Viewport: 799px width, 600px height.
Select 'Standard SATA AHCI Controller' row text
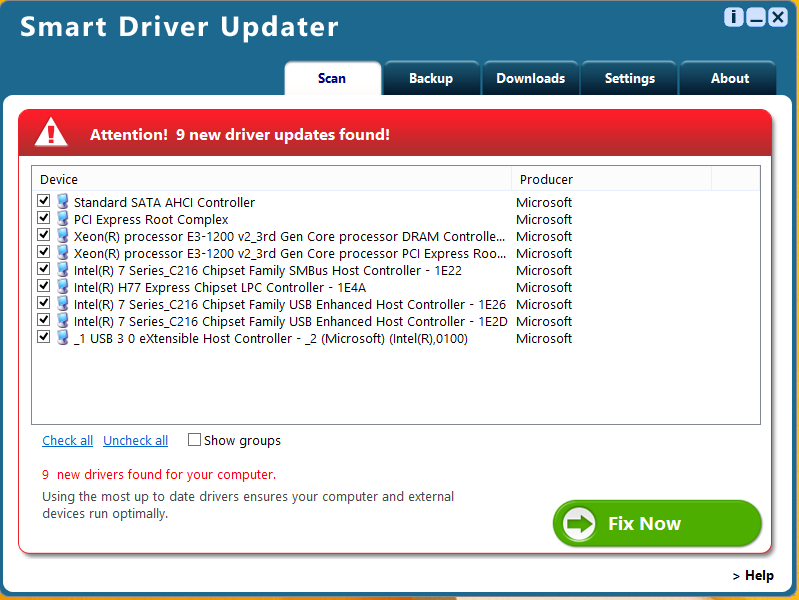pyautogui.click(x=164, y=202)
